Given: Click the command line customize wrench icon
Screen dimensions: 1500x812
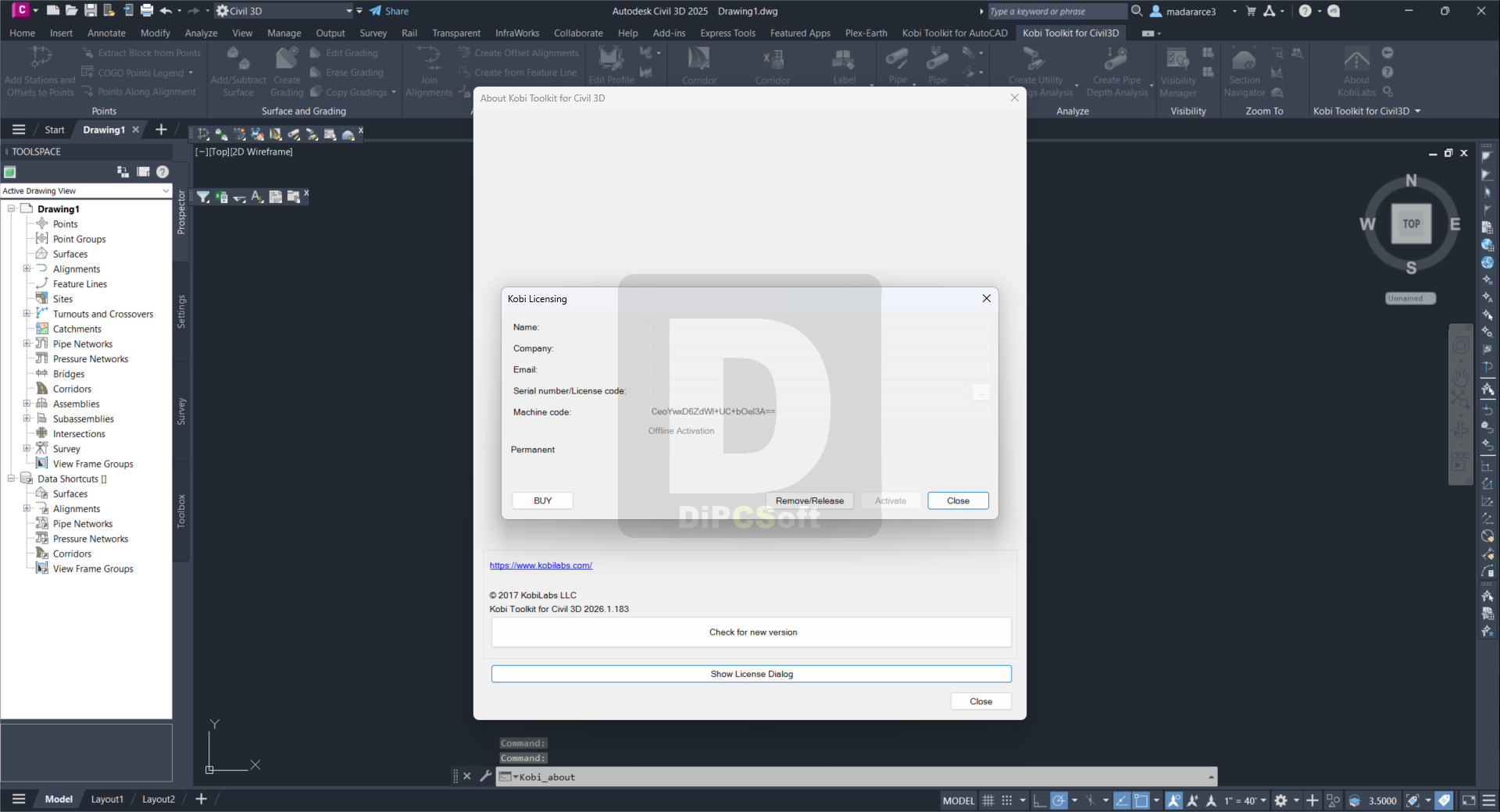Looking at the screenshot, I should pos(485,776).
